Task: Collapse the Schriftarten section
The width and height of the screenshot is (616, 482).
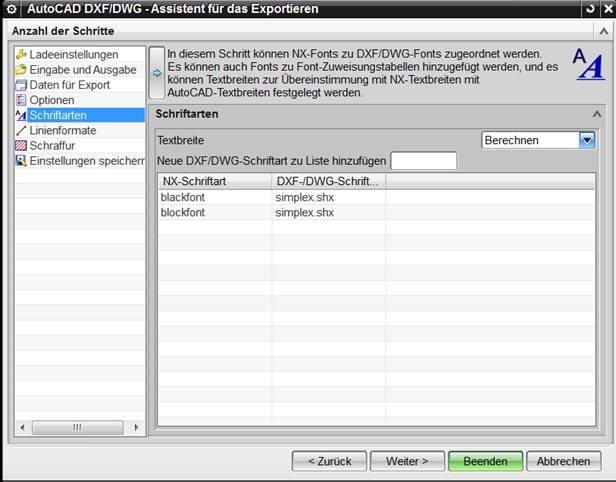Action: (x=596, y=115)
